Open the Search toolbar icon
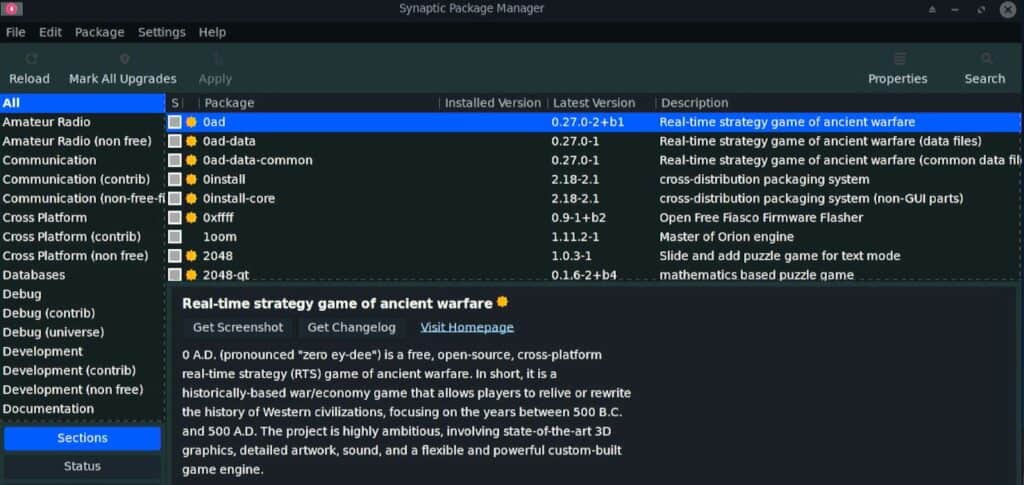 pos(986,59)
